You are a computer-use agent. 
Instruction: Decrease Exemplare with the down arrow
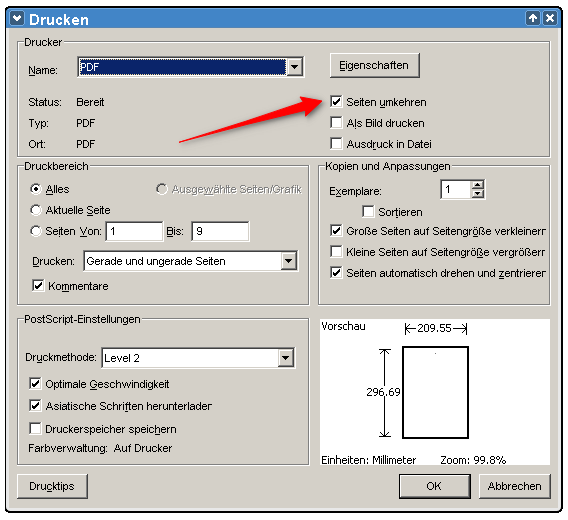click(478, 194)
